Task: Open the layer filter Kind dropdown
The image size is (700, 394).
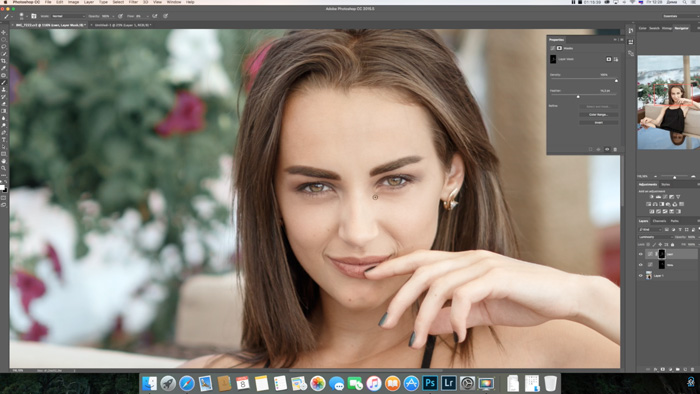Action: point(650,230)
